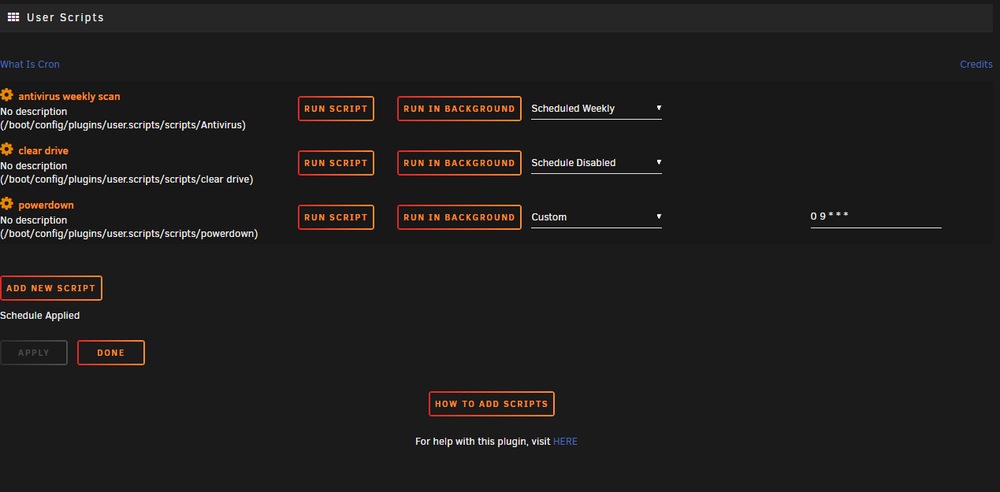This screenshot has width=1000, height=492.
Task: Open the What Is Cron link
Action: 30,64
